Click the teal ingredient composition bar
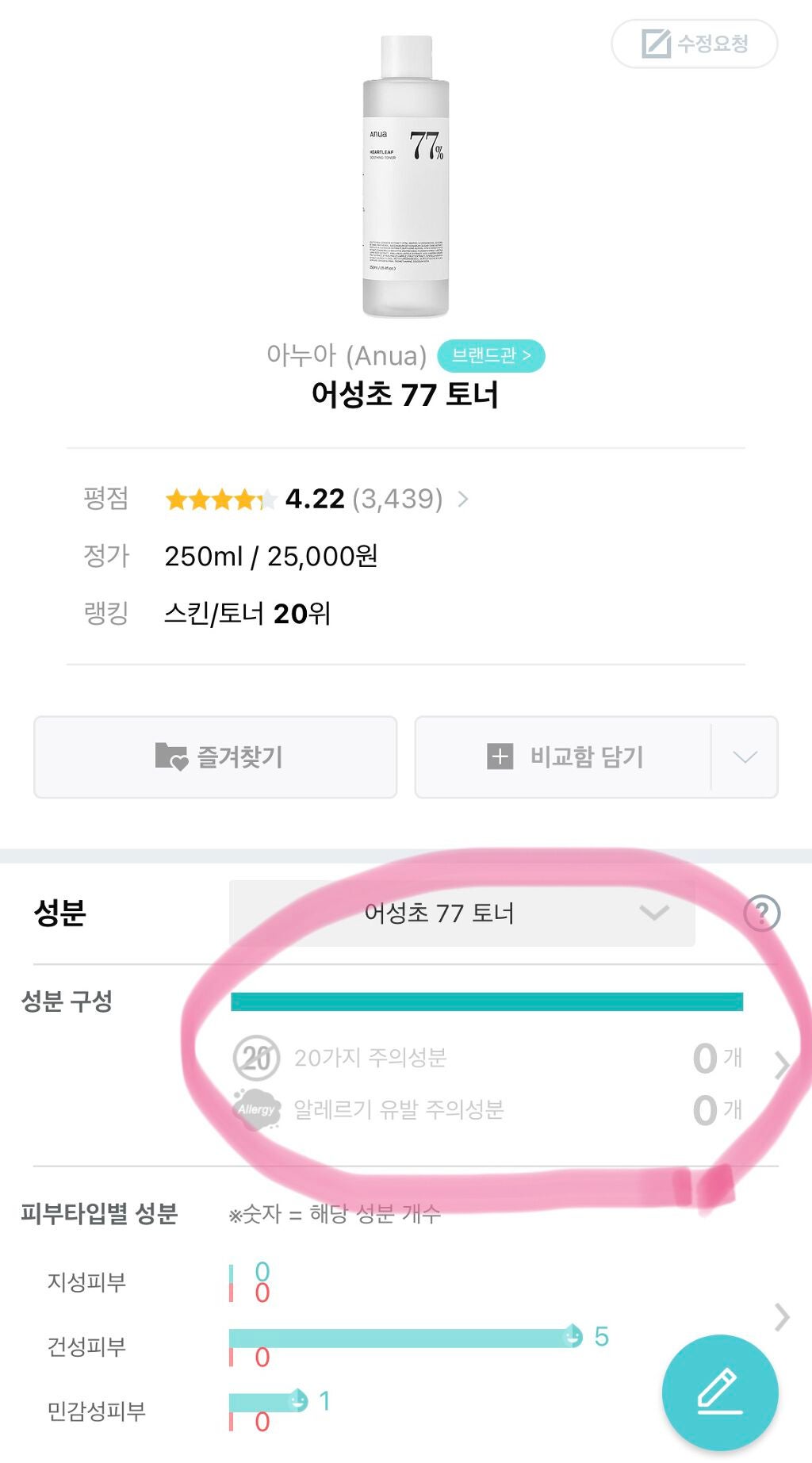Image resolution: width=812 pixels, height=1463 pixels. (x=486, y=1002)
